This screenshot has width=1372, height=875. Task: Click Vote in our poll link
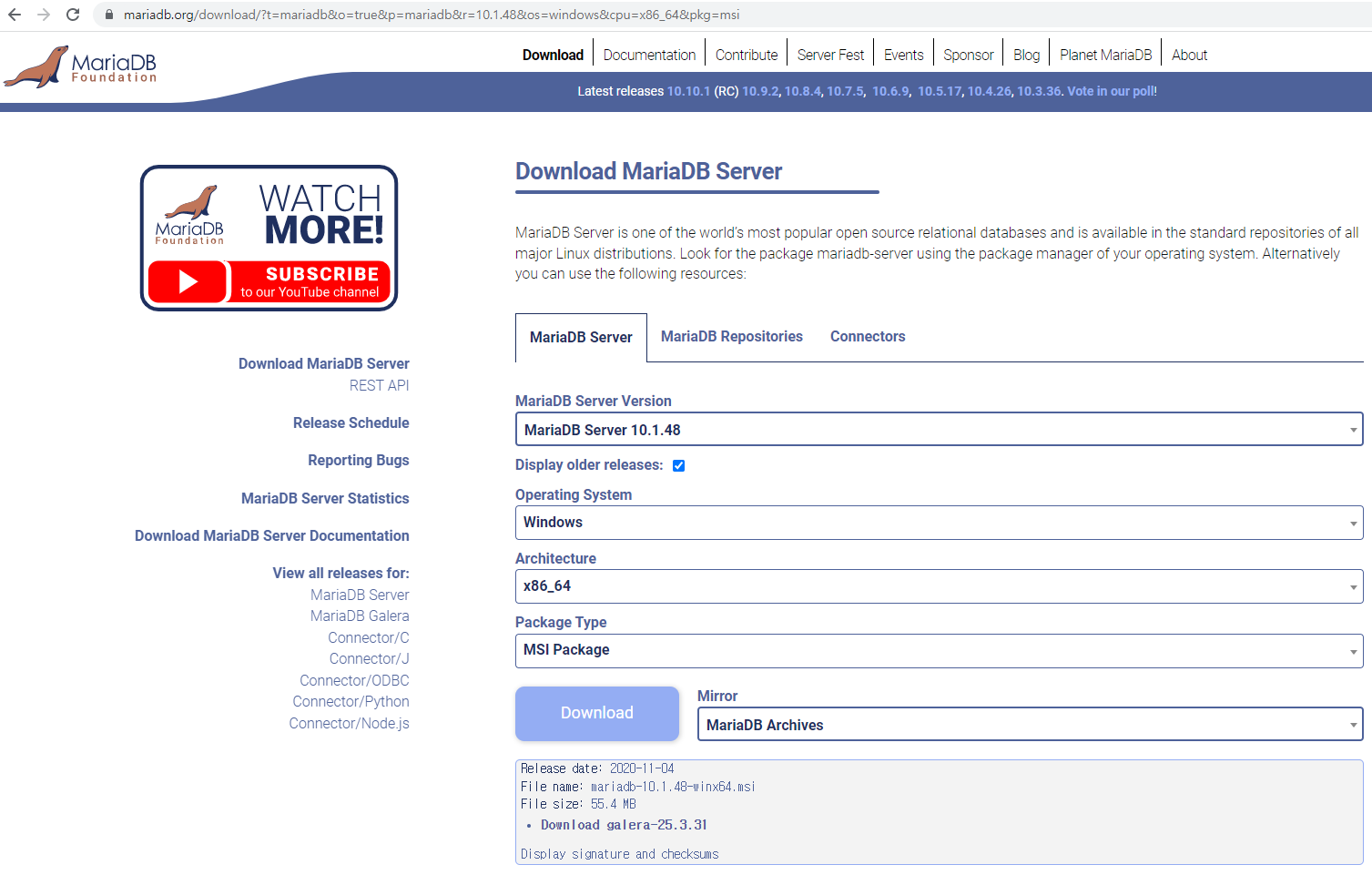(x=1112, y=91)
